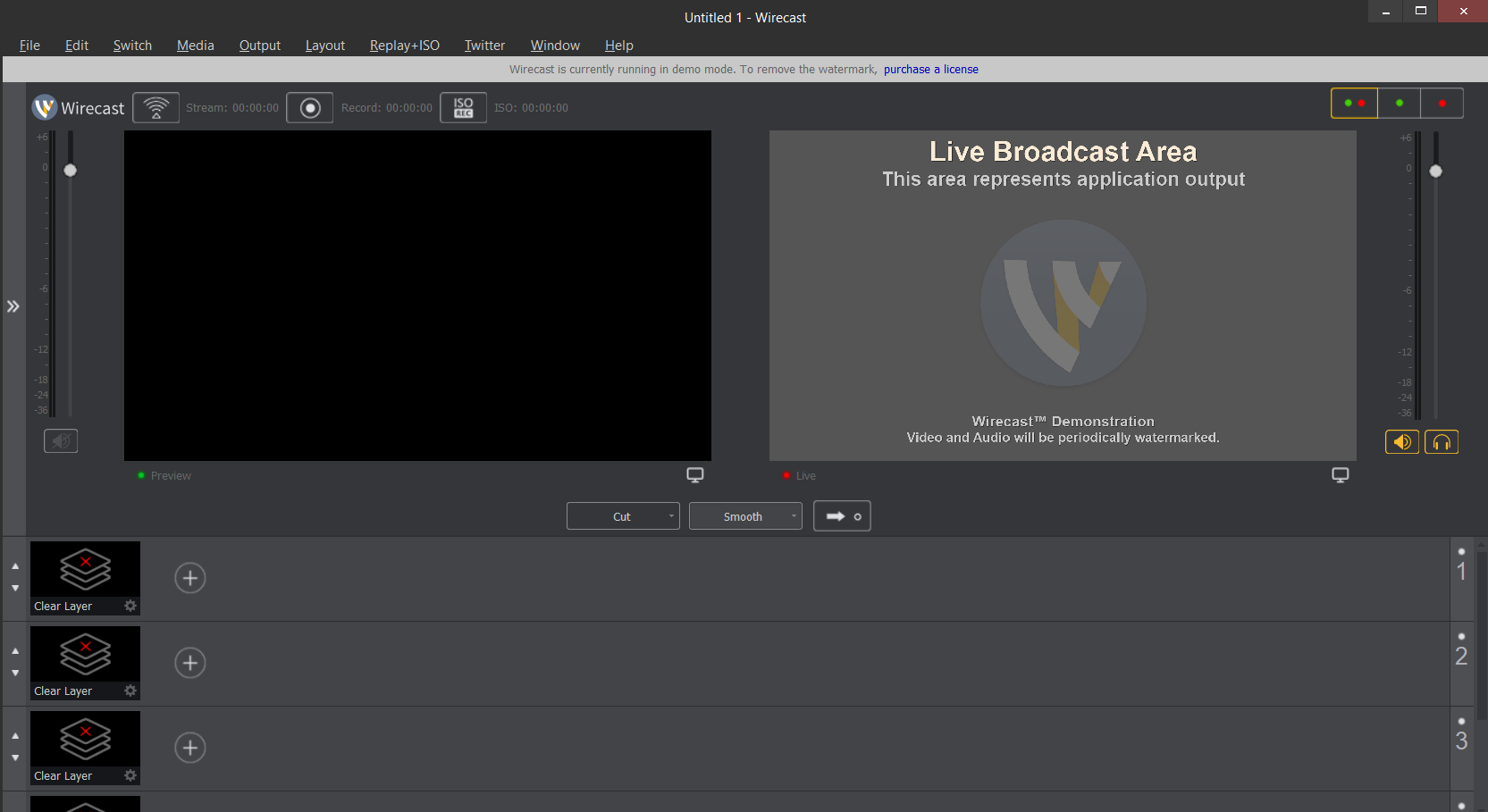
Task: Open the Media menu
Action: pos(196,46)
